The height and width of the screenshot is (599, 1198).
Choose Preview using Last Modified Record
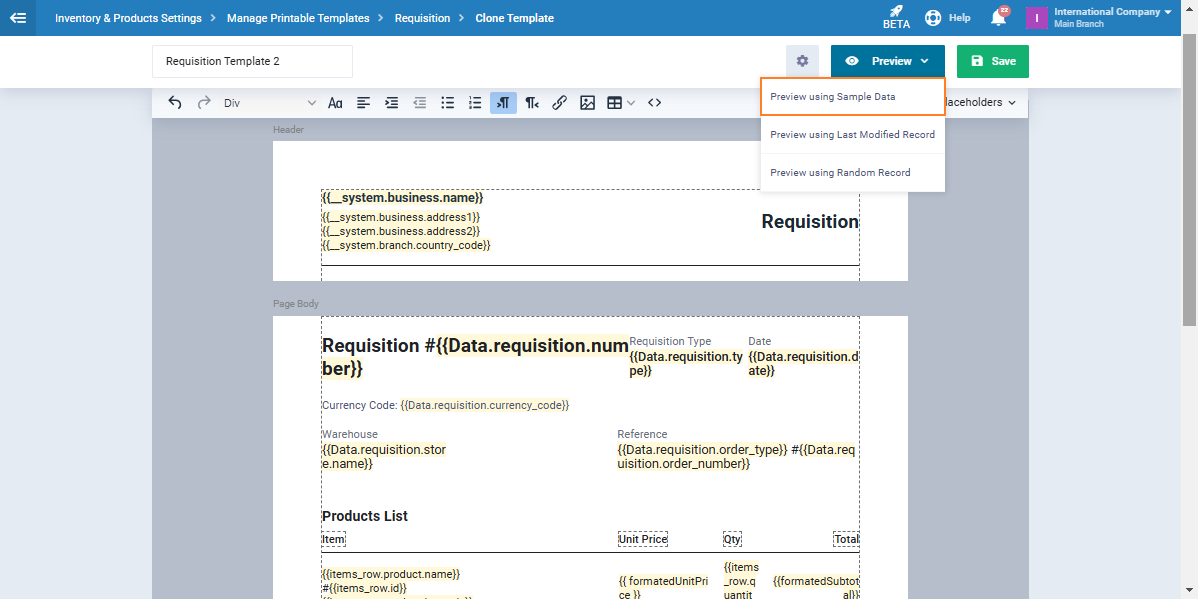coord(852,135)
